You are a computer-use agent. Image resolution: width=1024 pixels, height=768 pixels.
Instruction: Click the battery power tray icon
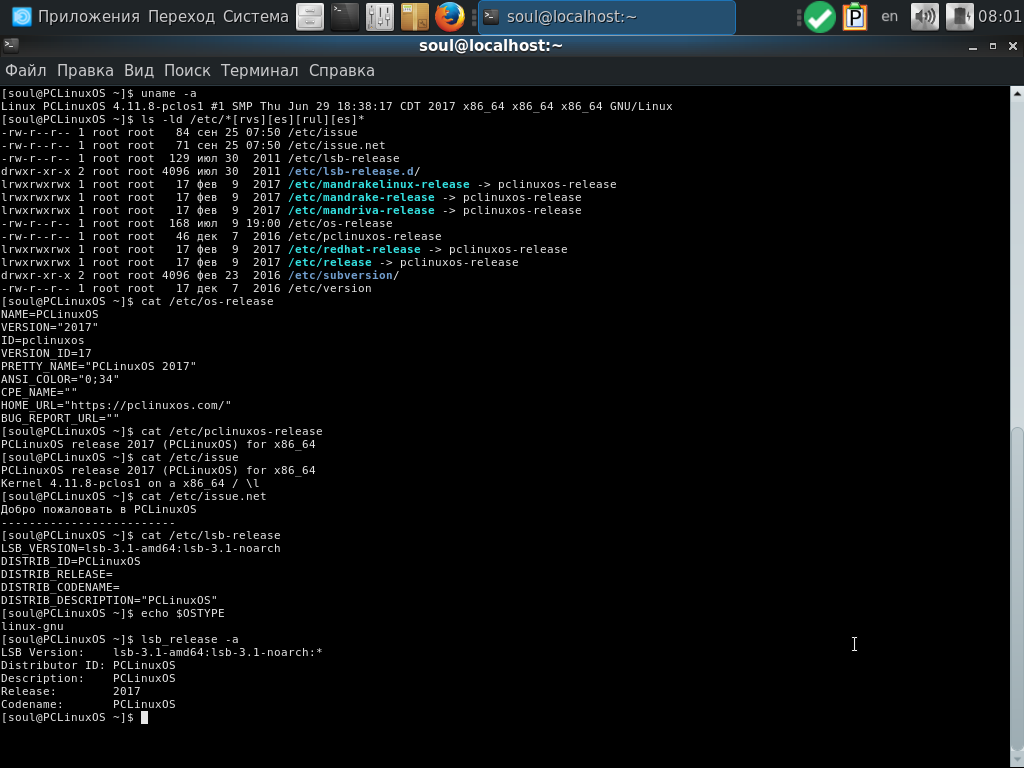pos(959,17)
